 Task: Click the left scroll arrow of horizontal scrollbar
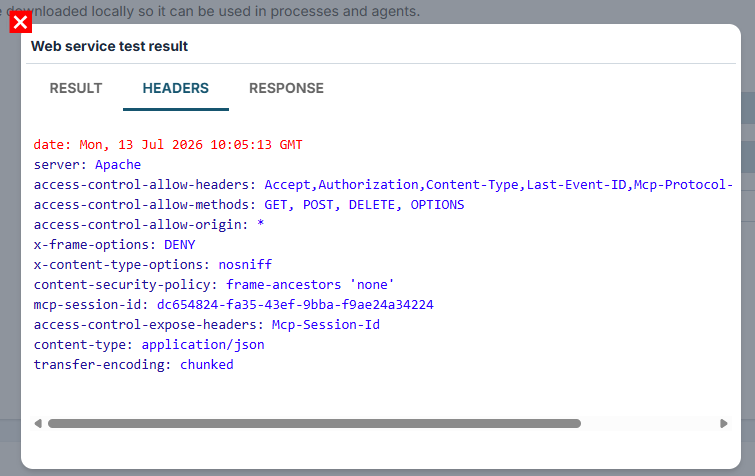click(38, 424)
